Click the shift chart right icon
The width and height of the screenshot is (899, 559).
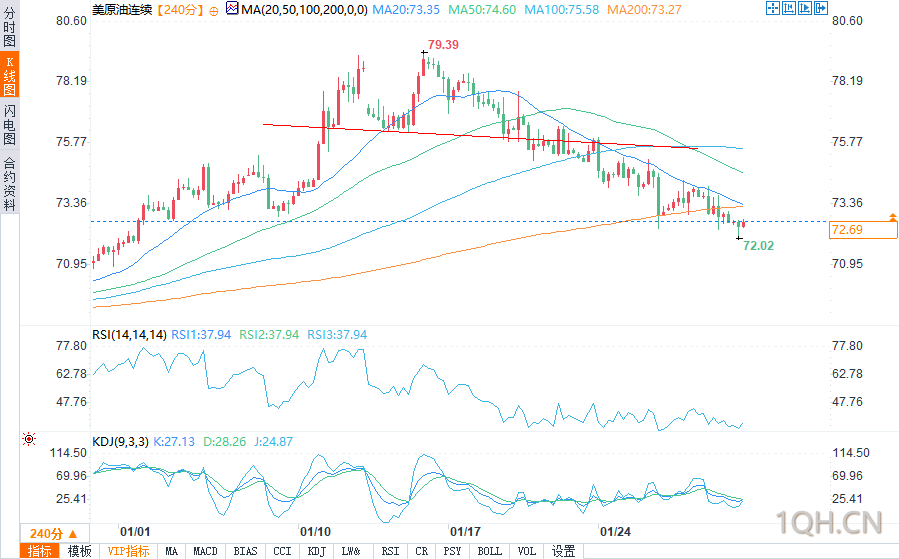coord(805,8)
